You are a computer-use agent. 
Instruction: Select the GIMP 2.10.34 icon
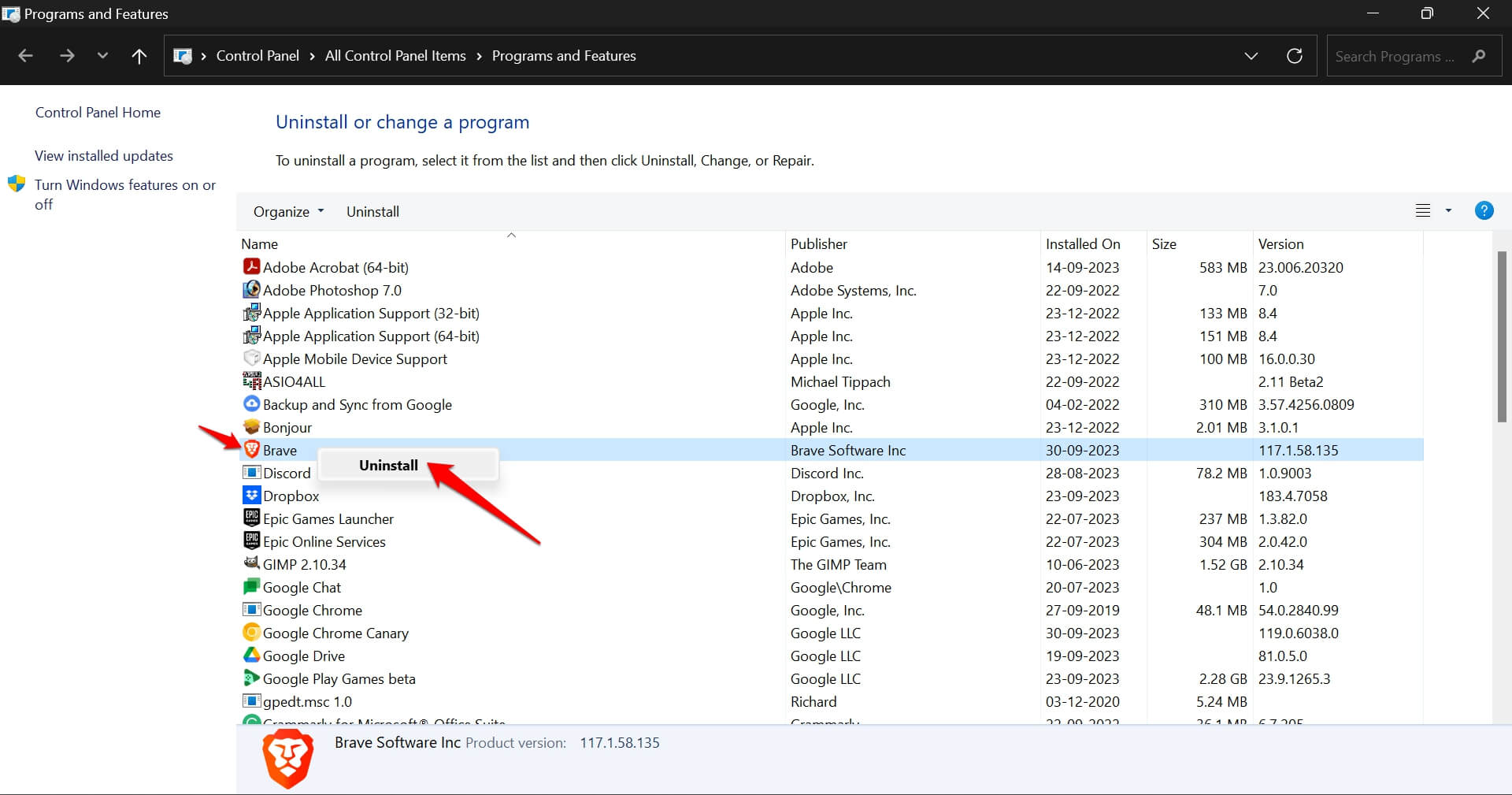[251, 564]
